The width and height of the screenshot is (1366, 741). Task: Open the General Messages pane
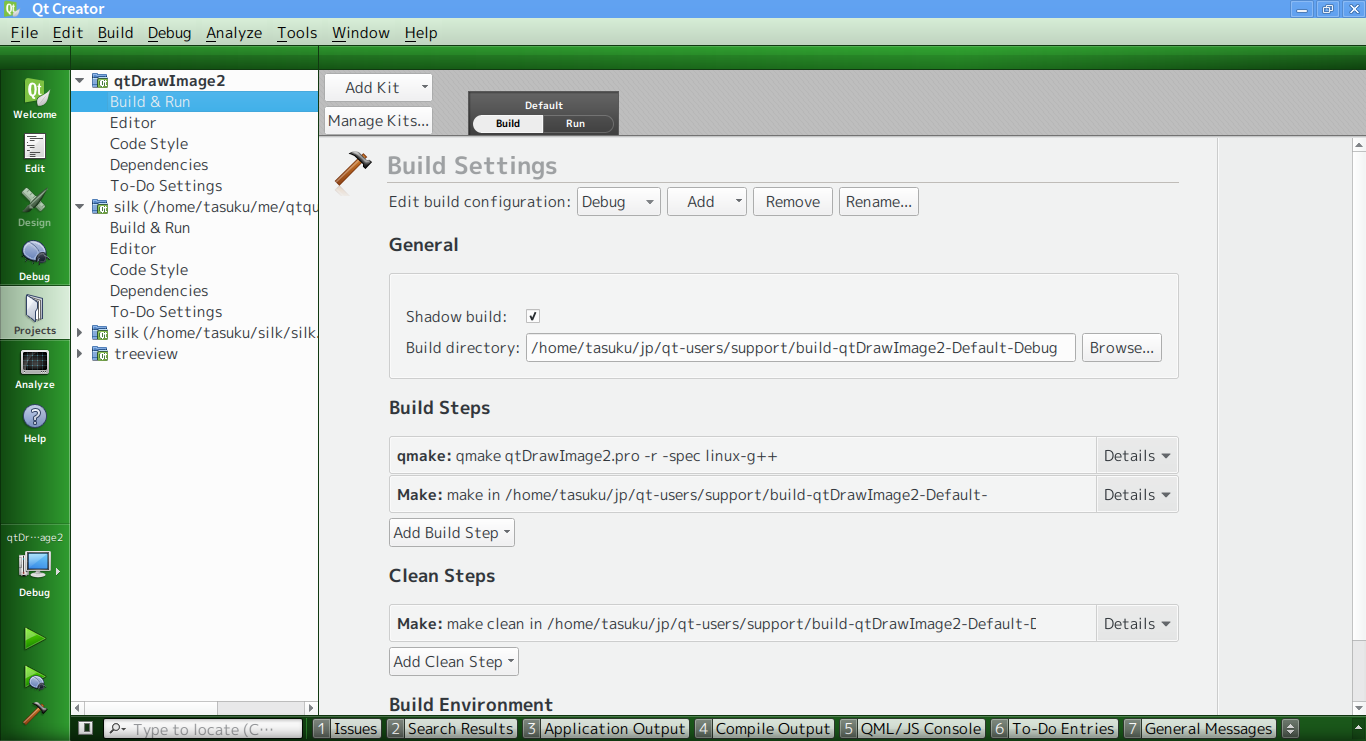[x=1200, y=729]
